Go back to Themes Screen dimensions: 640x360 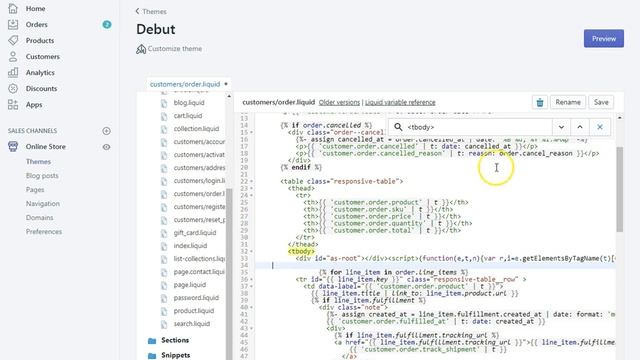pos(151,11)
